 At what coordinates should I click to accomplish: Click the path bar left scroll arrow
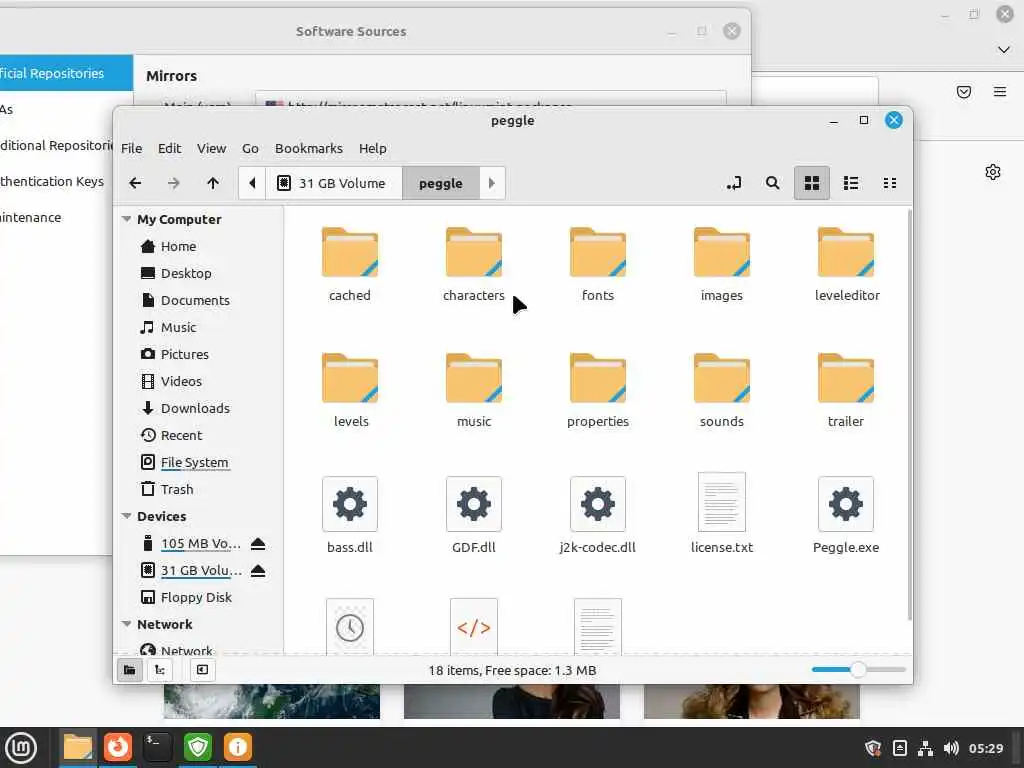coord(252,184)
